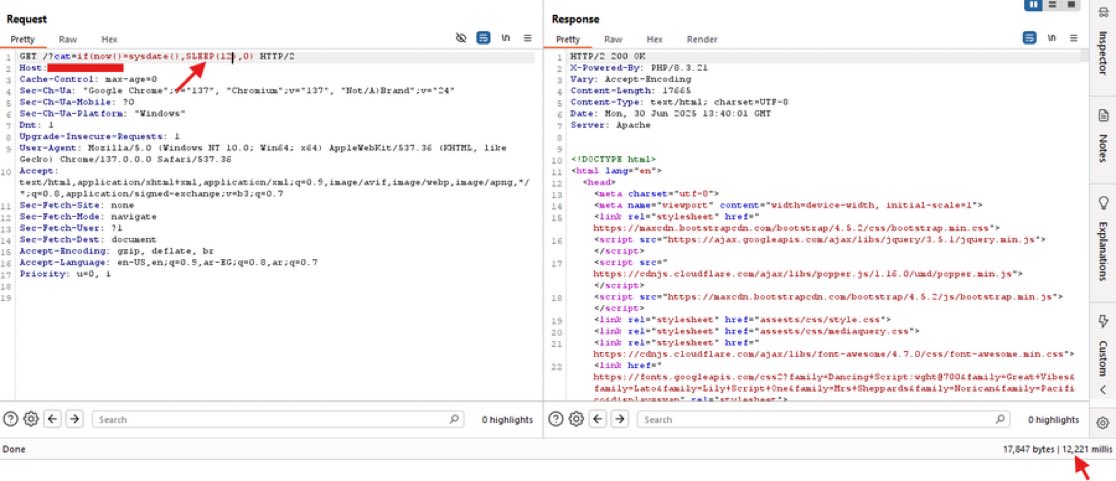Screen dimensions: 1116x481
Task: Click the 'Priority: u=0, i' header line
Action: 65,274
